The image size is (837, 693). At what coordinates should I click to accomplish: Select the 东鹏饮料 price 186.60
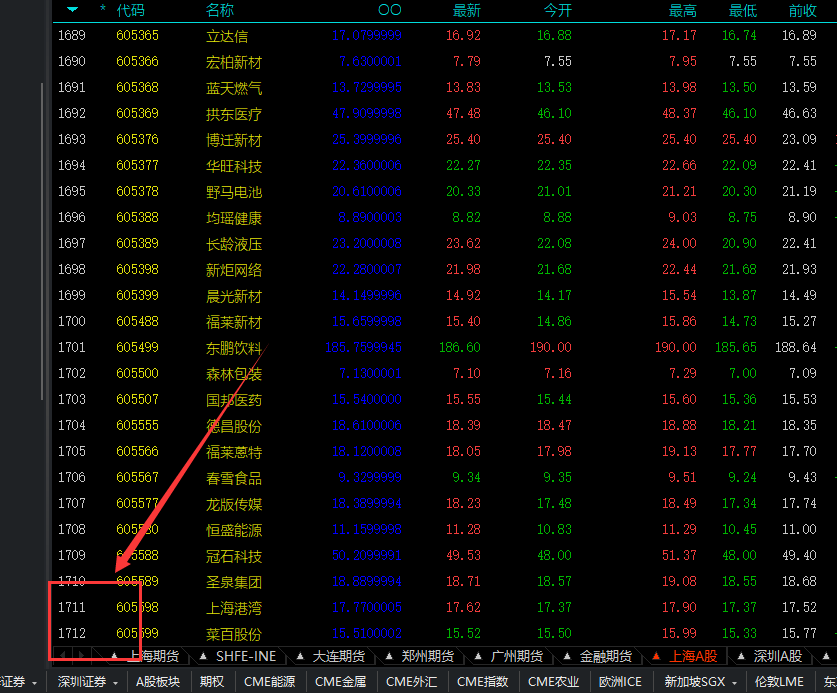click(460, 348)
